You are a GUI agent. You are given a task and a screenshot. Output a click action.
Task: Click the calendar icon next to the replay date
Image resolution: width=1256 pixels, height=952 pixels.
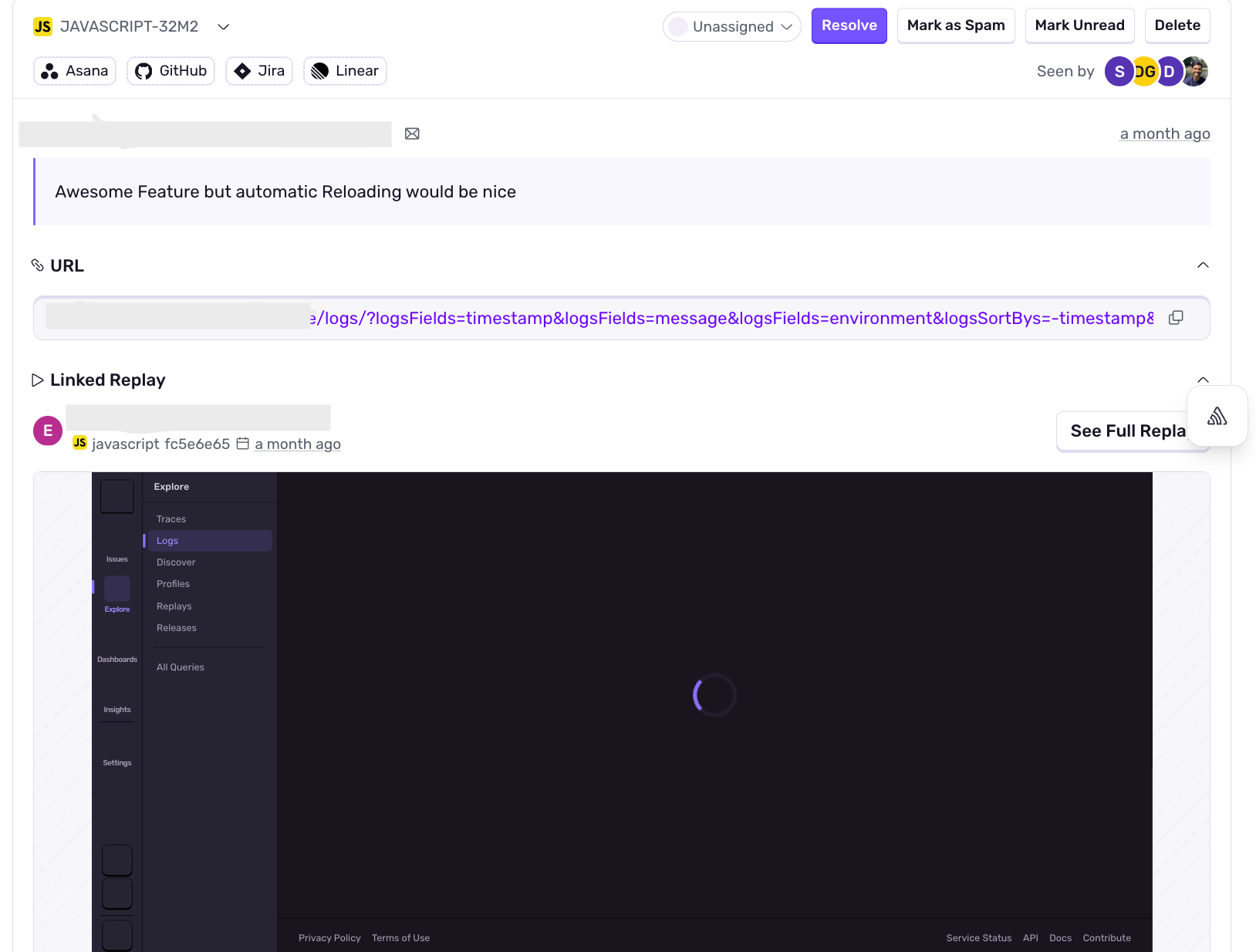[242, 444]
